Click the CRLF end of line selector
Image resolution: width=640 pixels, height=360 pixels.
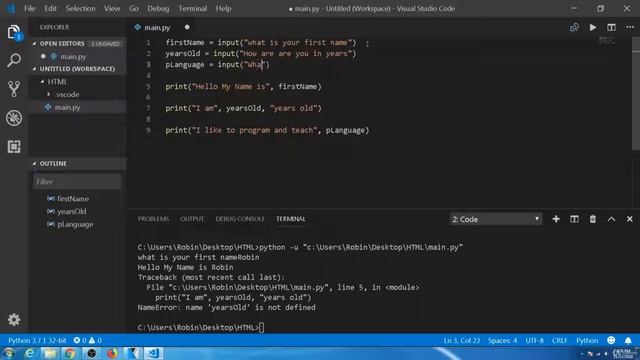(560, 340)
